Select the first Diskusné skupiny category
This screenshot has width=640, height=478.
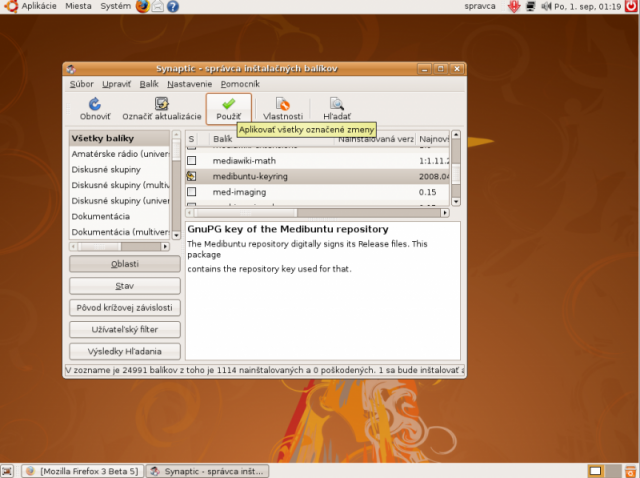tap(120, 169)
